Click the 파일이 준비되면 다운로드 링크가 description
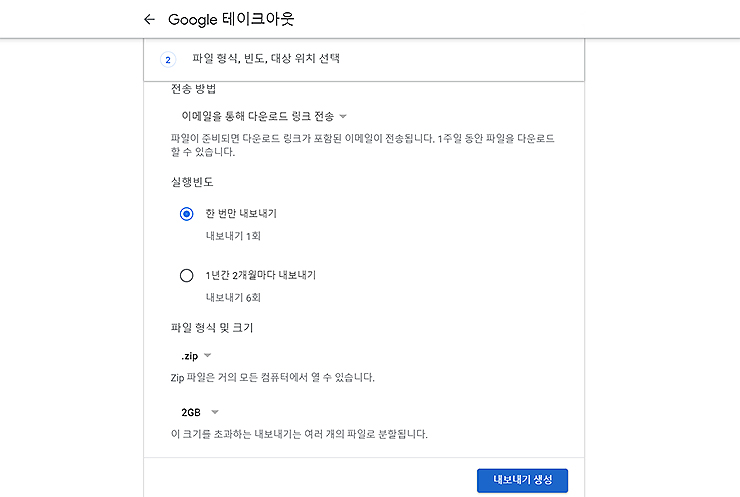This screenshot has width=740, height=497. tap(362, 145)
